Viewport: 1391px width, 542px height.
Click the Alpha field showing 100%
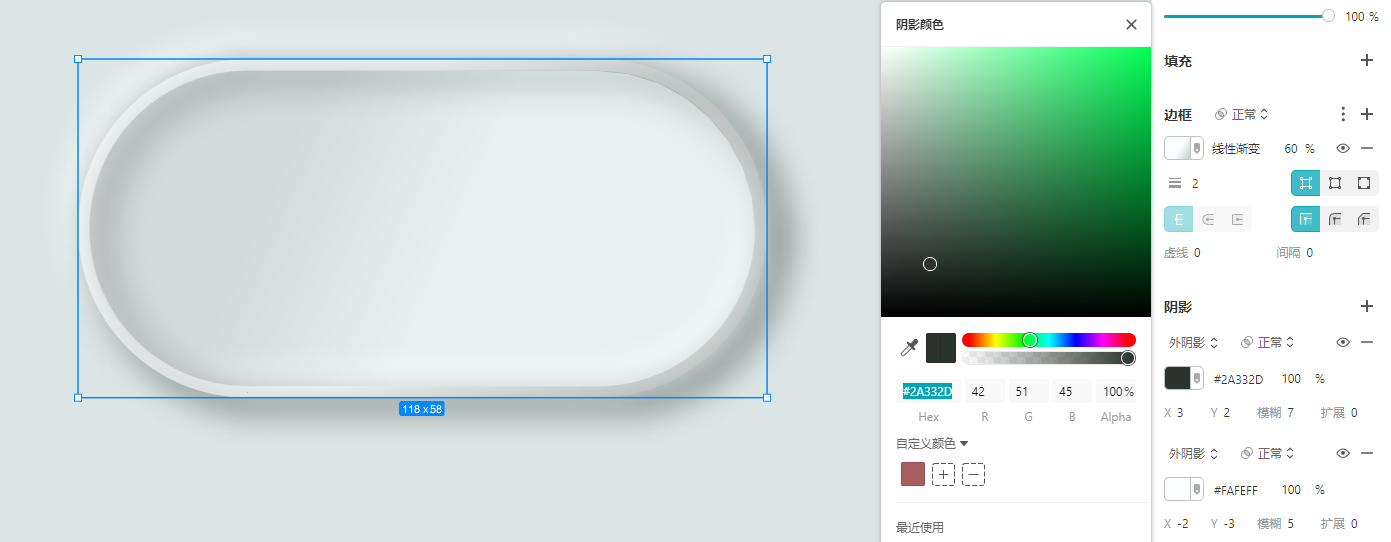[x=1116, y=391]
